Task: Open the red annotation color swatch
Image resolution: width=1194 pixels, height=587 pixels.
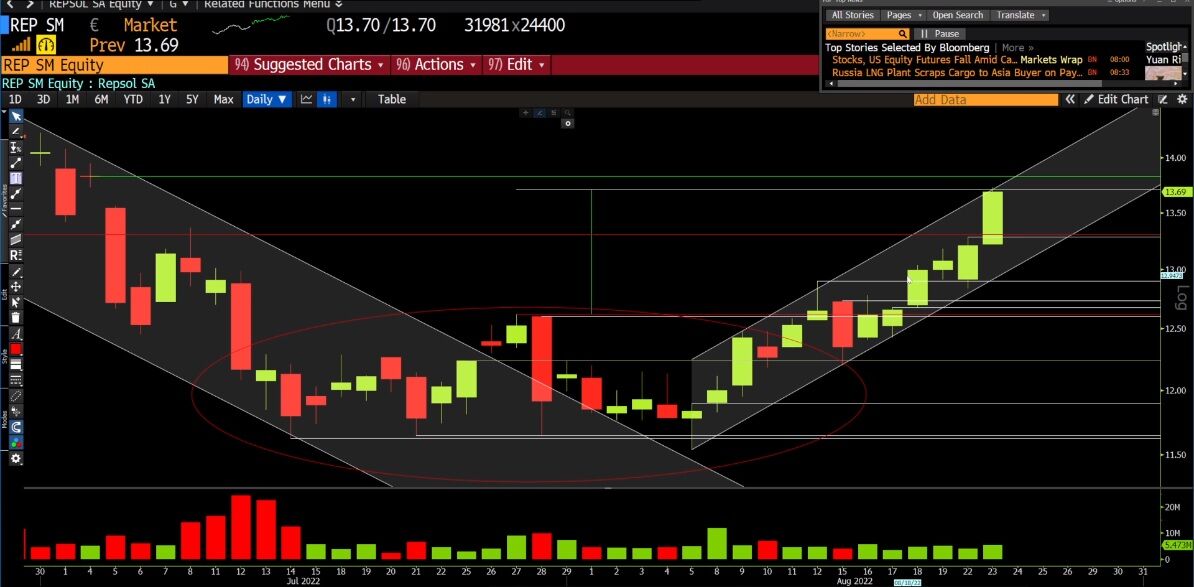Action: click(16, 349)
